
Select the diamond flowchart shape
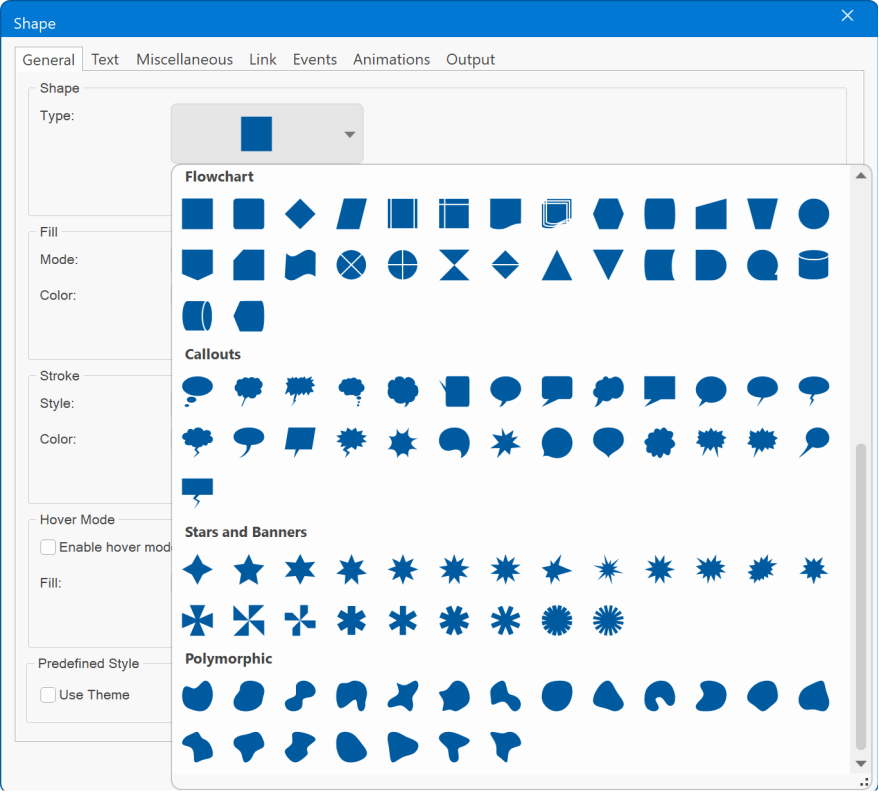[300, 214]
